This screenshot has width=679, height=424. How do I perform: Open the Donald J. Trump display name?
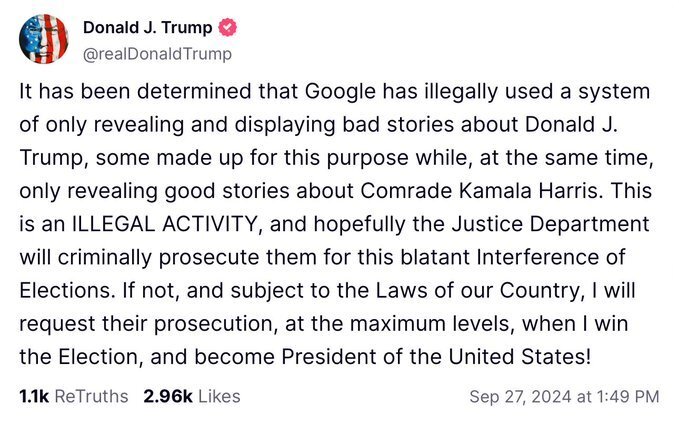pos(147,28)
